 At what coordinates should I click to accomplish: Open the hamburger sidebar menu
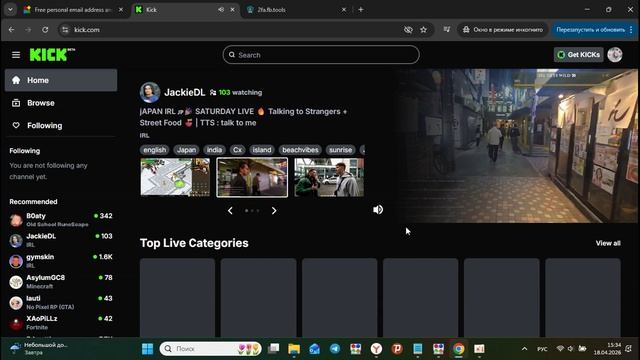coord(16,55)
